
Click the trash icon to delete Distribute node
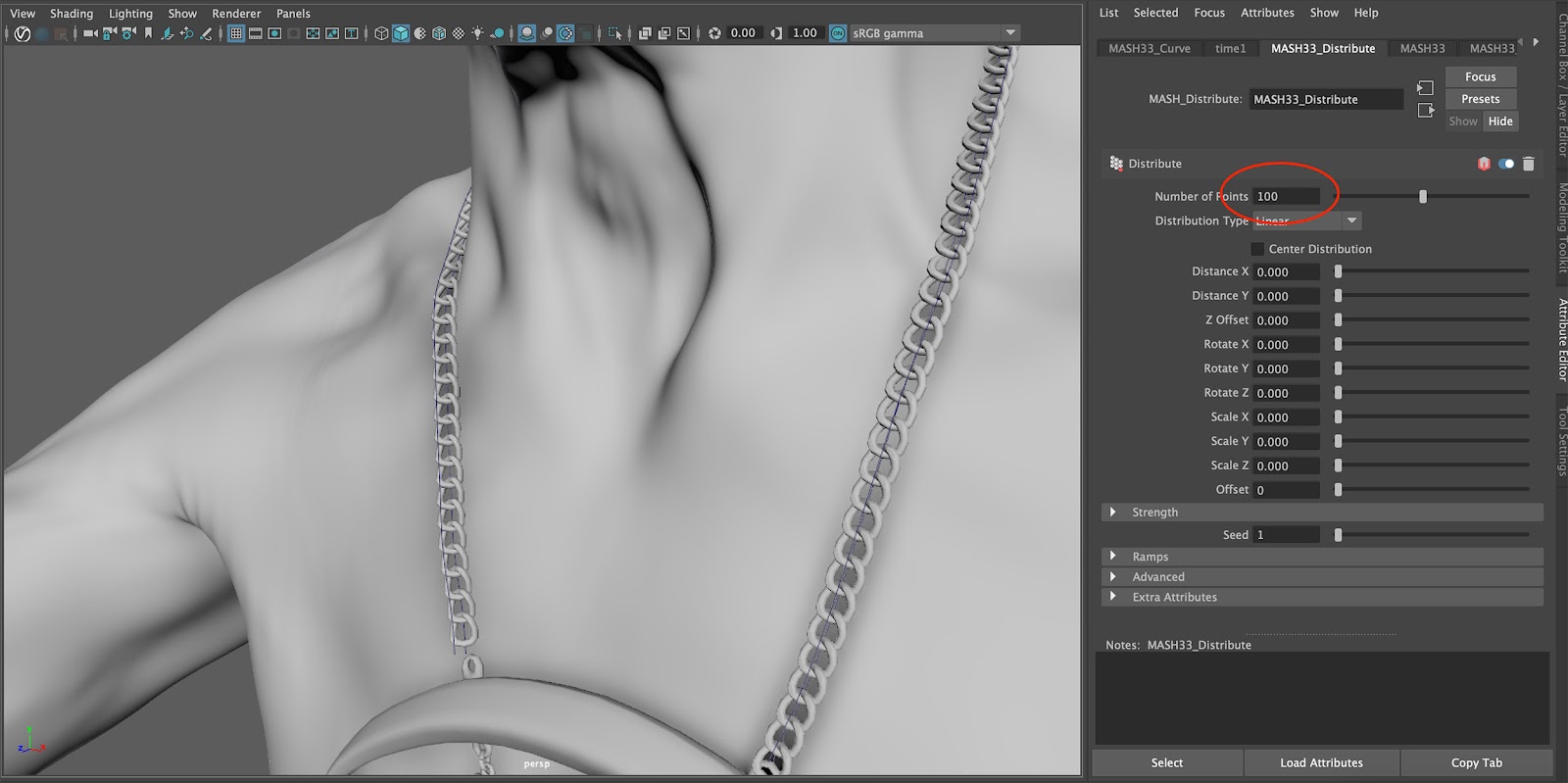(1528, 164)
